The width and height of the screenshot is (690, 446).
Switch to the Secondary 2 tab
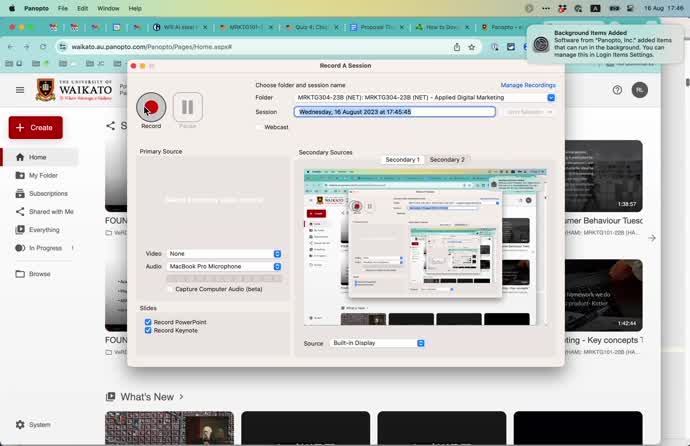(446, 160)
